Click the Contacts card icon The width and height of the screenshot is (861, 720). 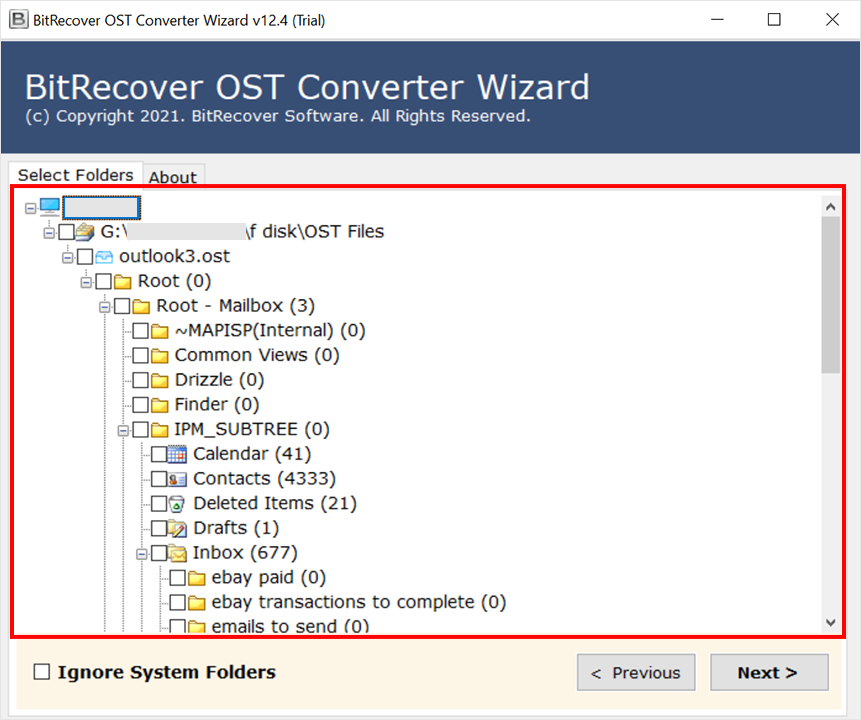(x=177, y=479)
